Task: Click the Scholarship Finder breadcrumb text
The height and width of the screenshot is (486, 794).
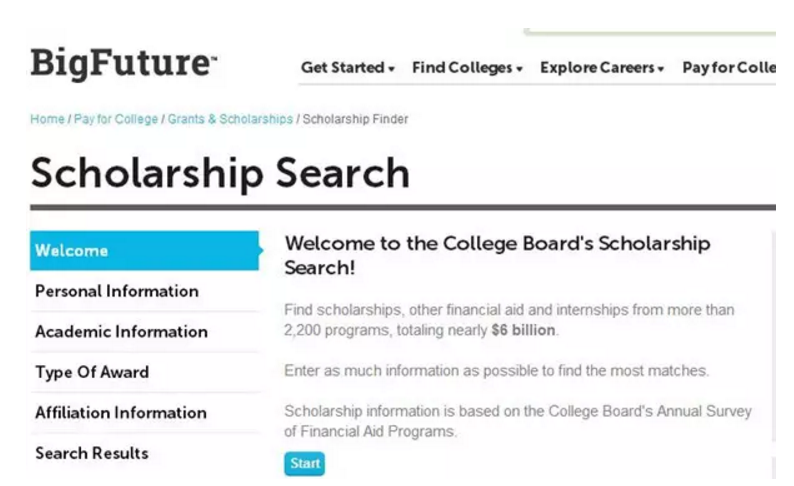Action: point(355,119)
